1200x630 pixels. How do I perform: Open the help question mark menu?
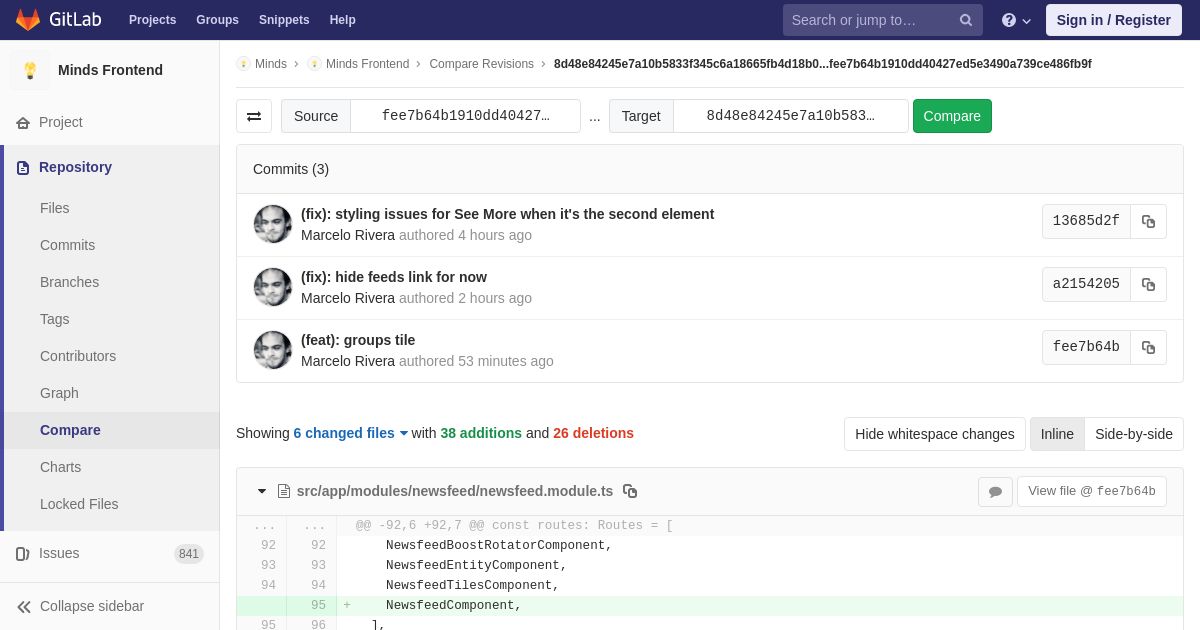[x=1016, y=20]
